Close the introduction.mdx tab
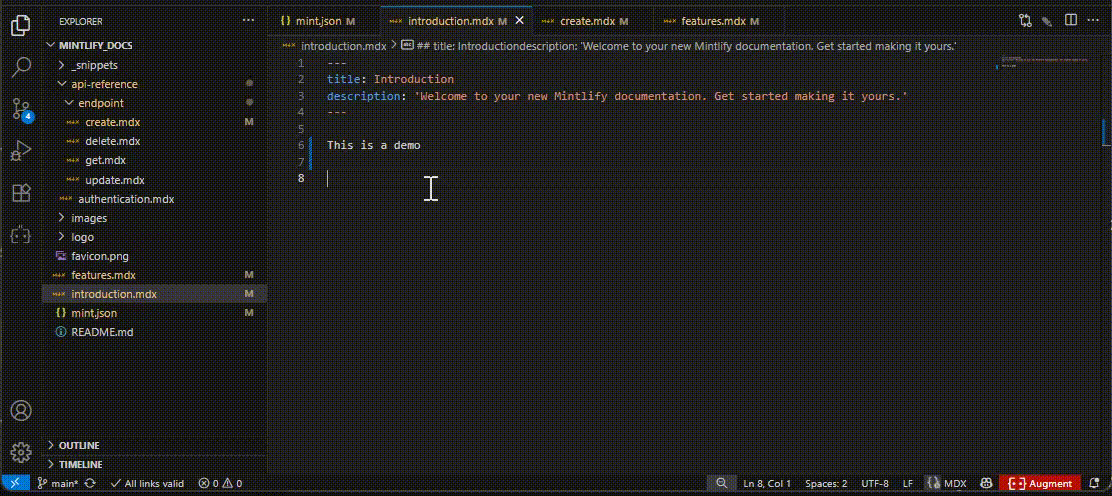 pyautogui.click(x=519, y=21)
